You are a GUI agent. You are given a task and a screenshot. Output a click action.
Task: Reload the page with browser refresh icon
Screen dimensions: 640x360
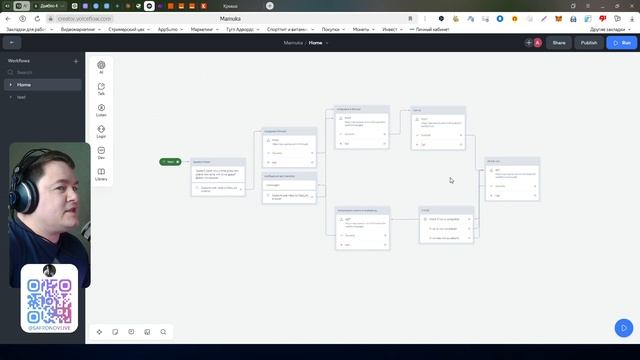click(x=37, y=19)
